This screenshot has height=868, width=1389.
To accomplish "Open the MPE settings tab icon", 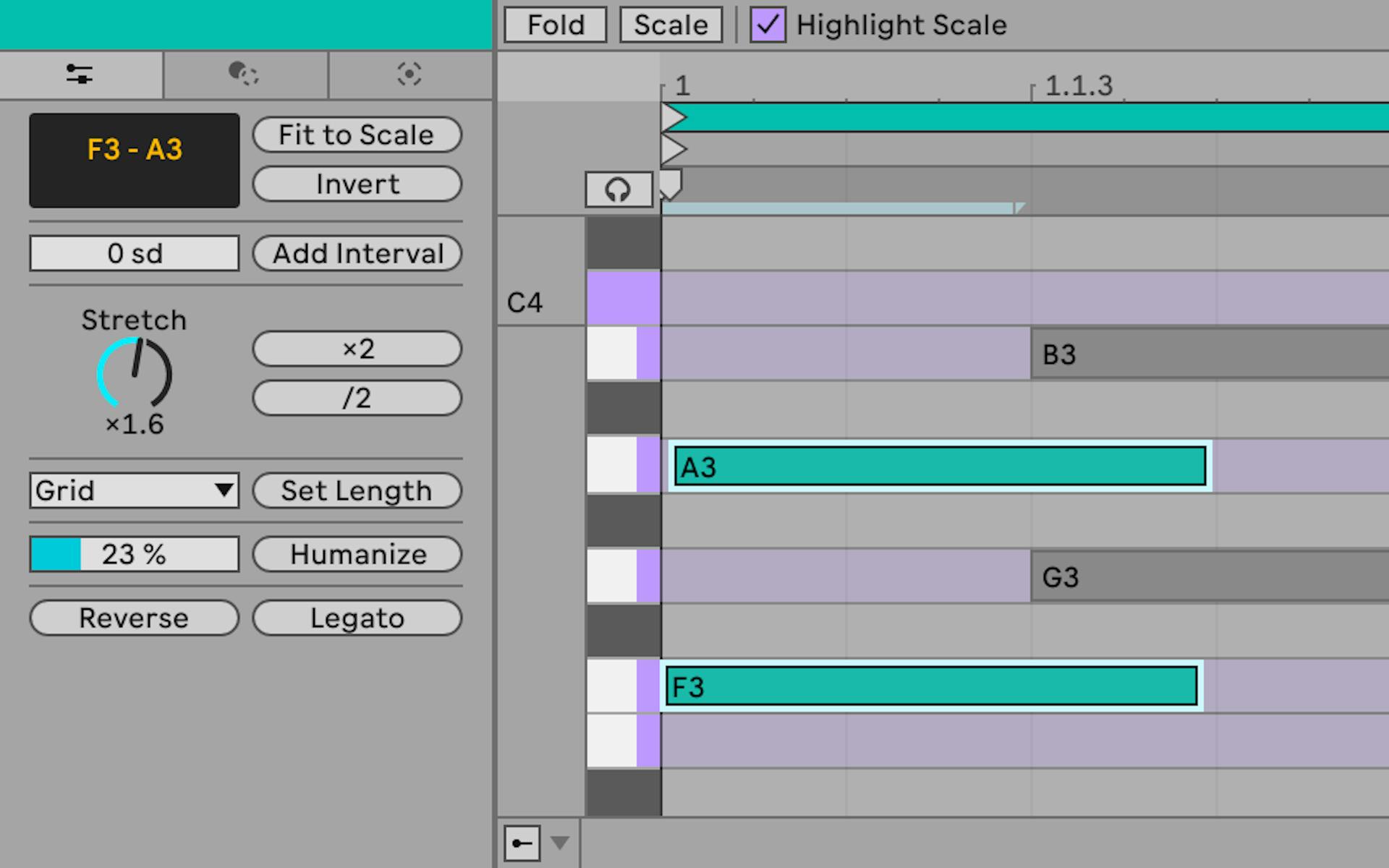I will pos(409,75).
